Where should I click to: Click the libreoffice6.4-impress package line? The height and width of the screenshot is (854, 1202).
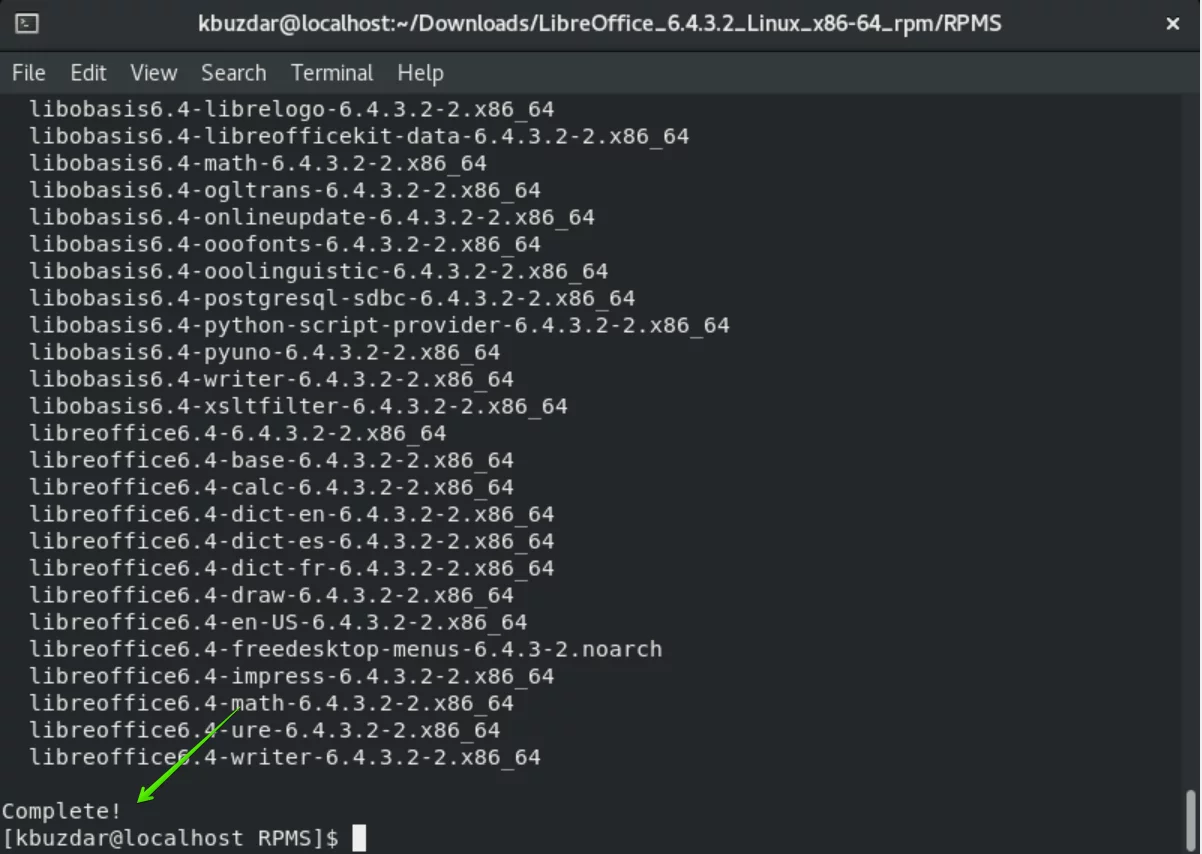292,676
